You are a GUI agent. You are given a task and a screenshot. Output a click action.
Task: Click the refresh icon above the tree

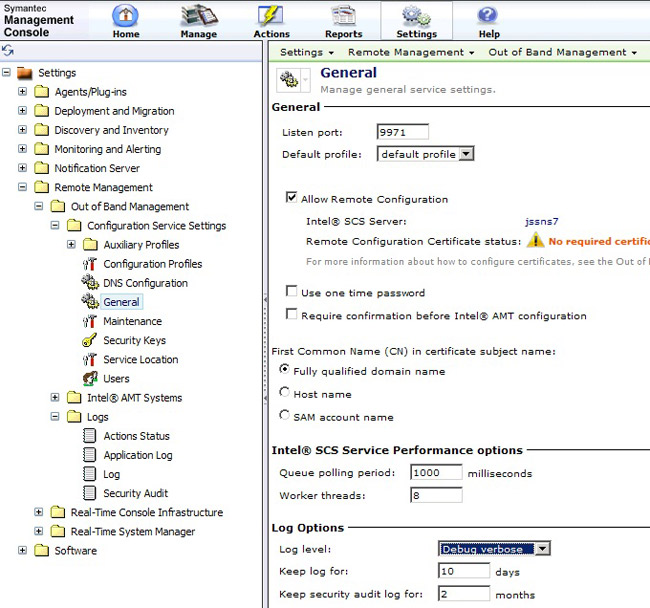8,51
